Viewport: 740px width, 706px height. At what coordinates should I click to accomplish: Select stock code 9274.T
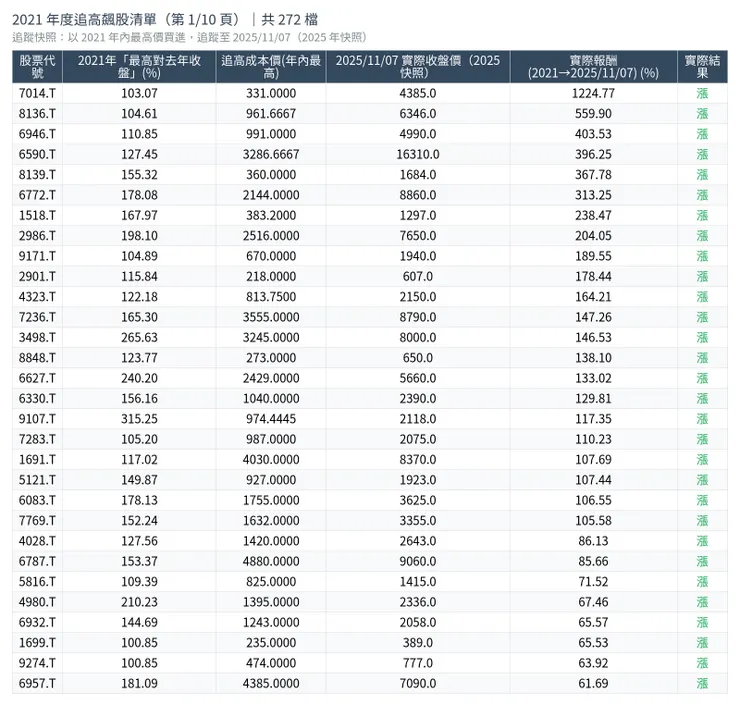[37, 663]
